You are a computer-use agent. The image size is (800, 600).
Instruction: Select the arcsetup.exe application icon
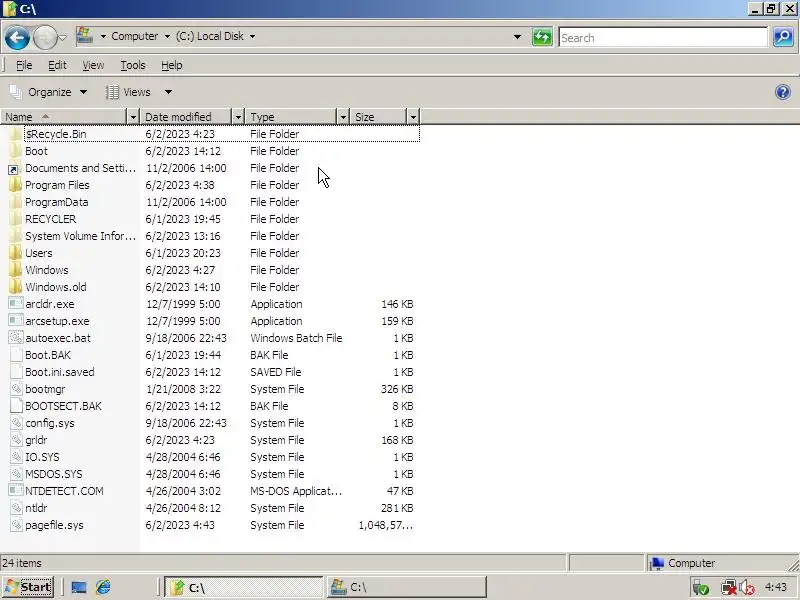coord(15,321)
